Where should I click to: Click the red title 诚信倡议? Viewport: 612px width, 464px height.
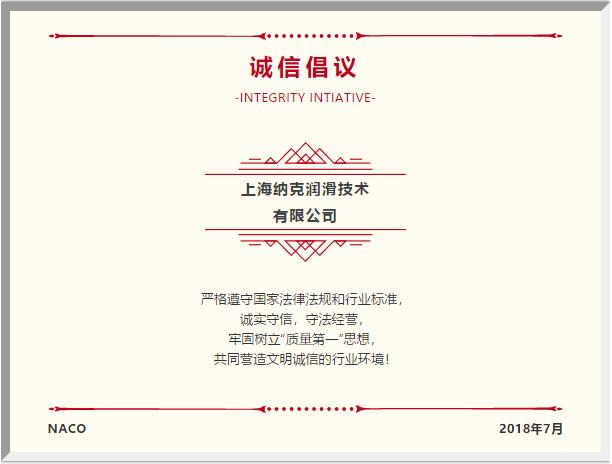tap(303, 68)
